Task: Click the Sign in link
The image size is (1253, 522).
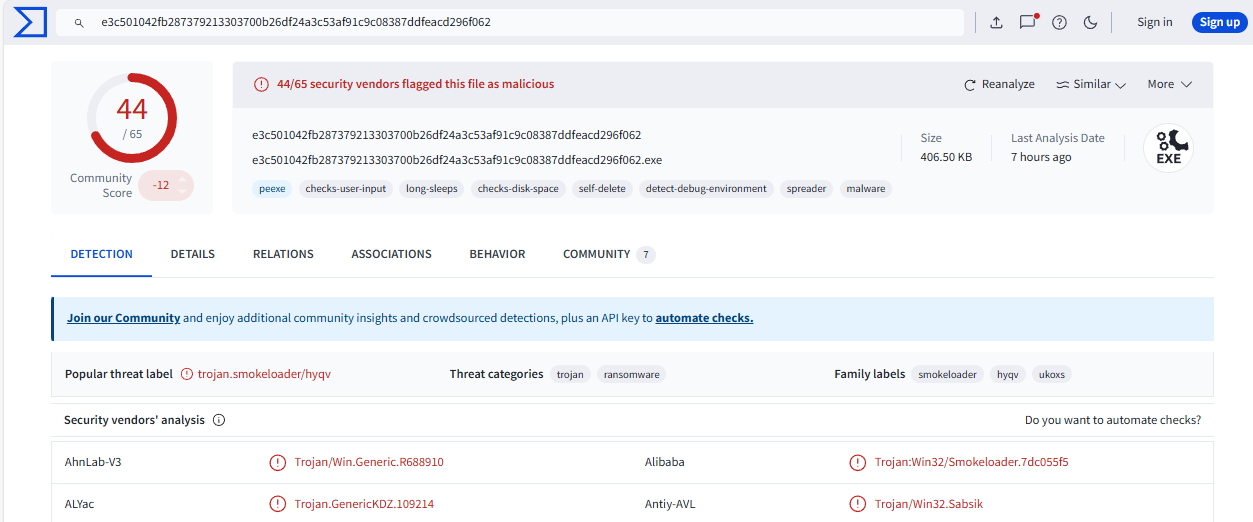Action: [1154, 22]
